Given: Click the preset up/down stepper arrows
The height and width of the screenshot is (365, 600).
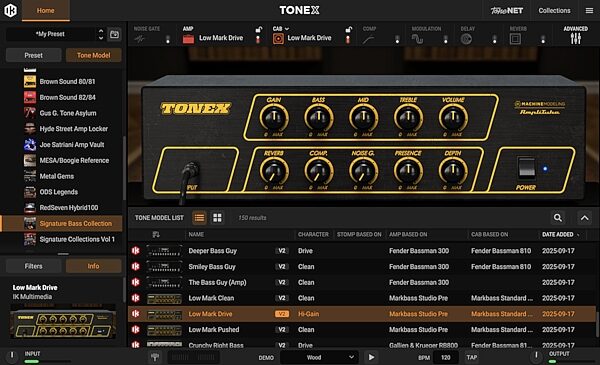Looking at the screenshot, I should tap(101, 34).
